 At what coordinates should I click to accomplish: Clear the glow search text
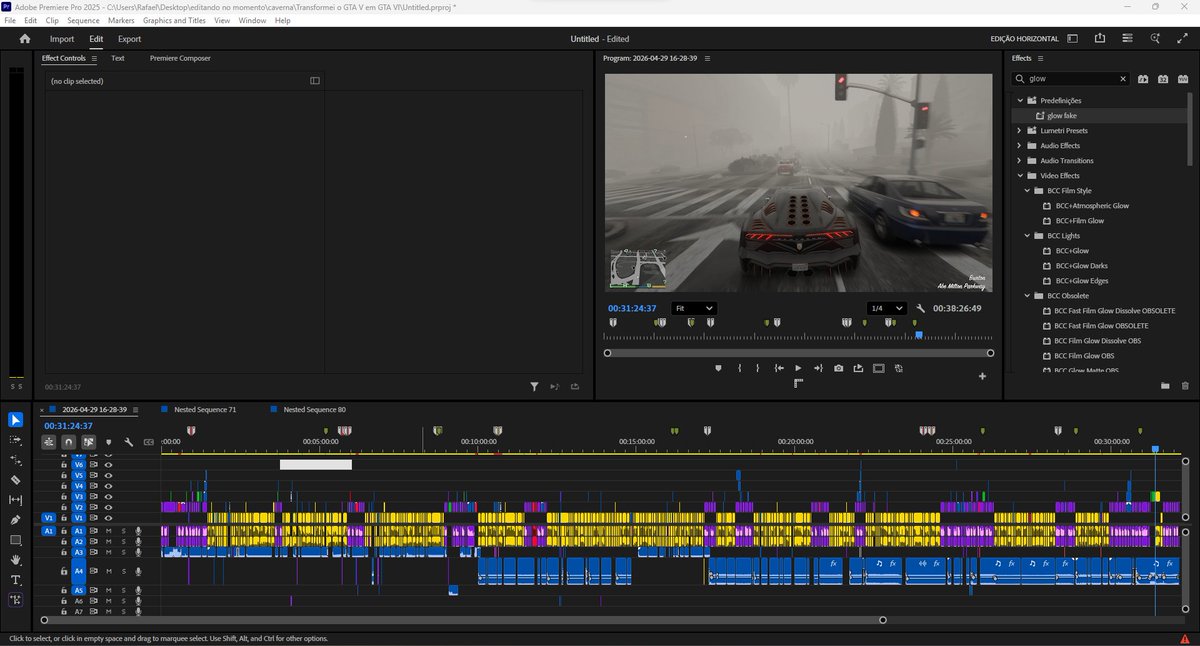(1122, 78)
